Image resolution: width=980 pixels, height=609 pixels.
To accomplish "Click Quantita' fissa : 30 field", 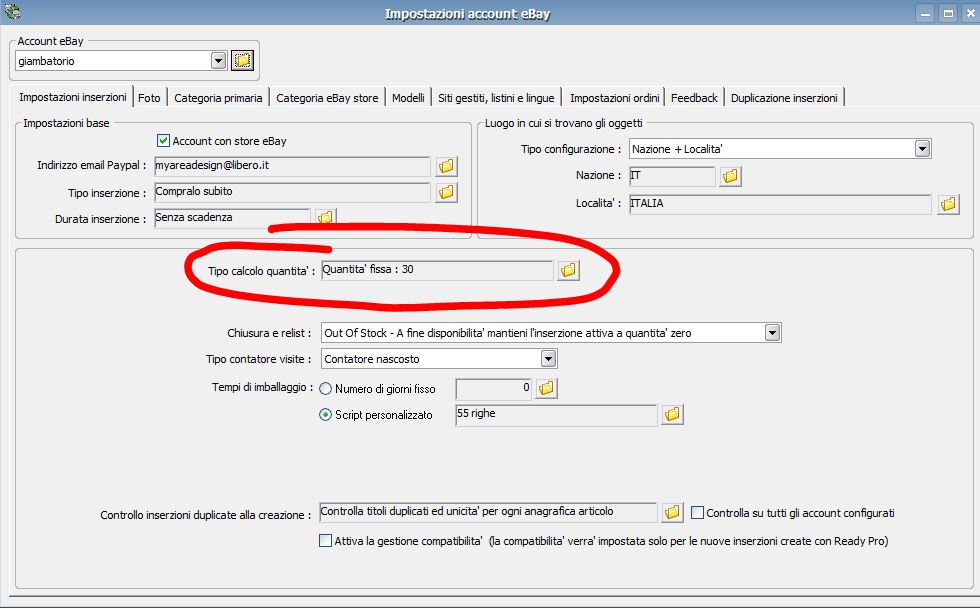I will (x=438, y=270).
